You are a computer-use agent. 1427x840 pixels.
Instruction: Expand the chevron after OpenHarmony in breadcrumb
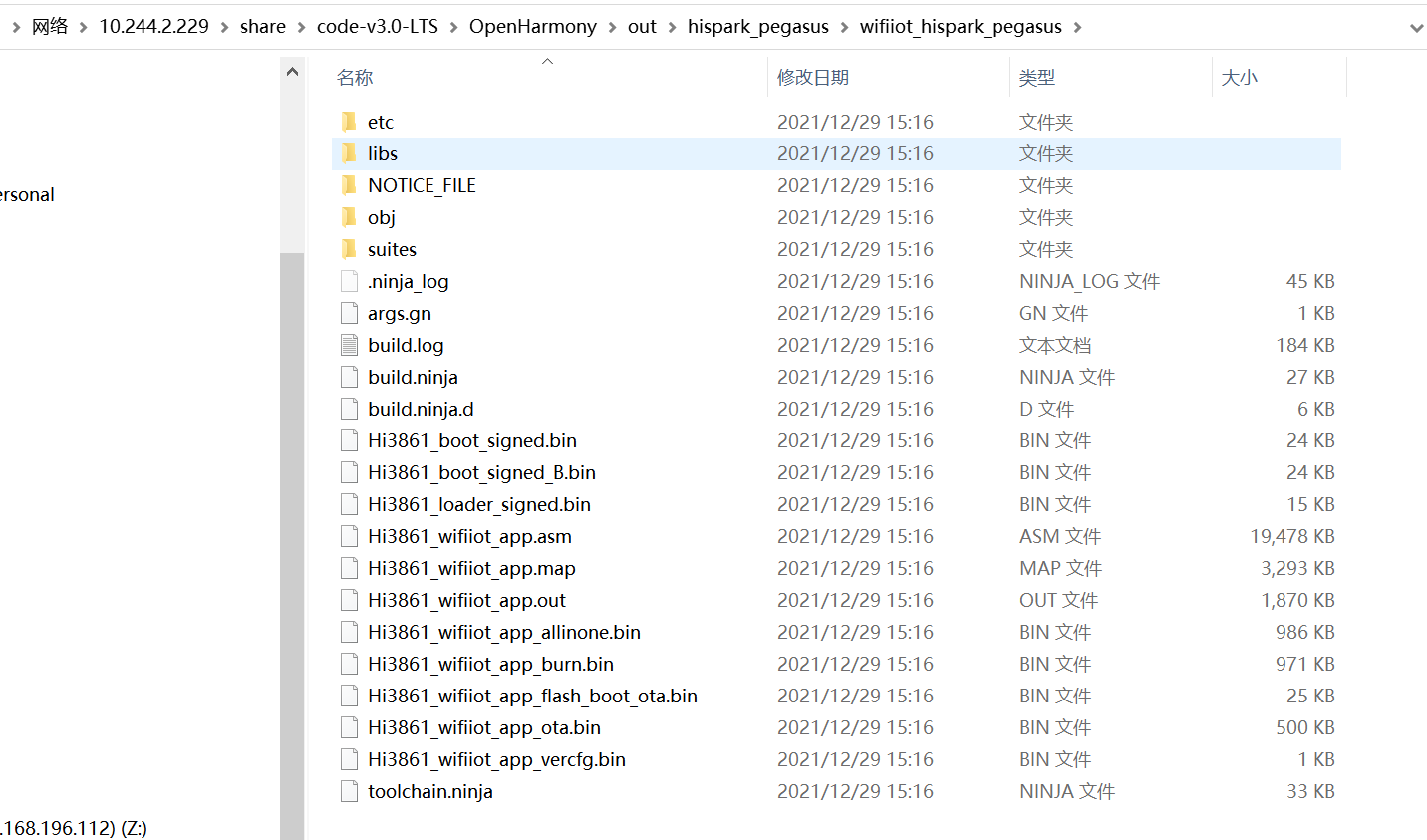tap(612, 27)
